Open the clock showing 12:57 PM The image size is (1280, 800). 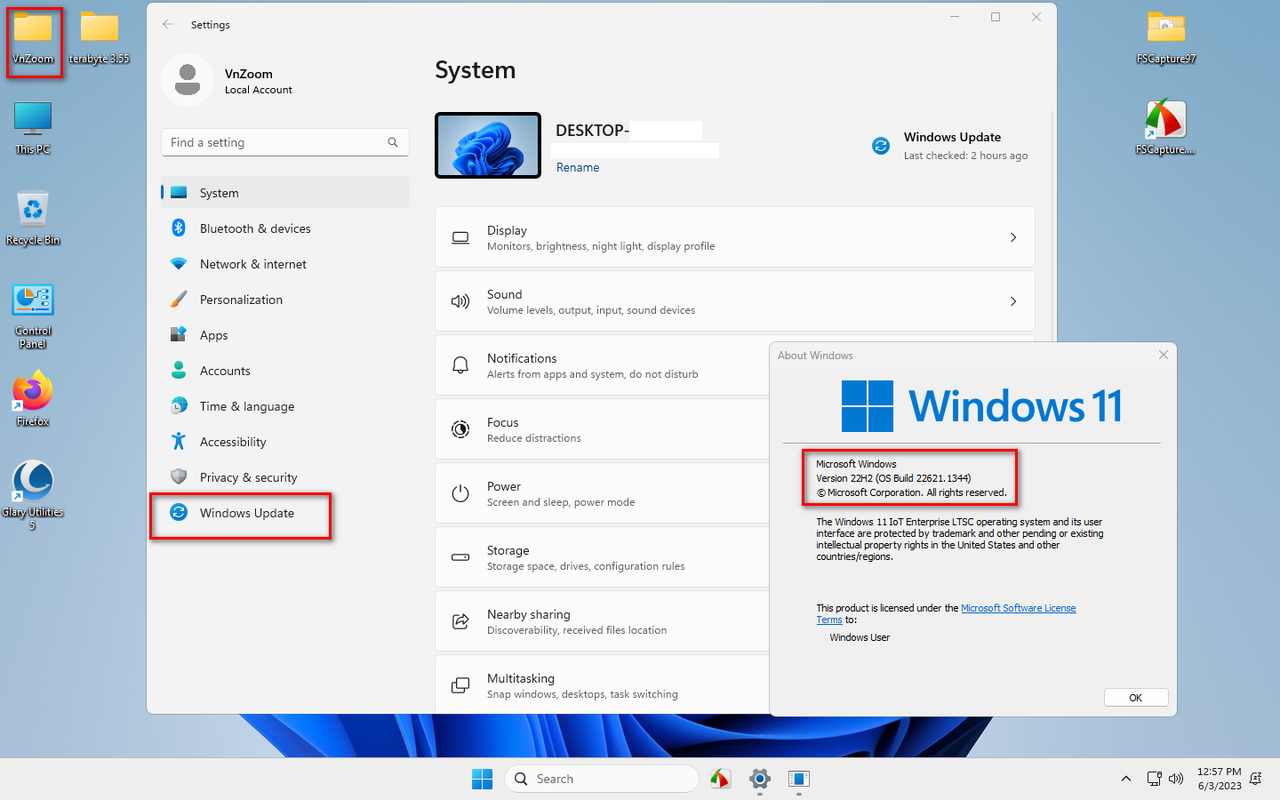1218,778
